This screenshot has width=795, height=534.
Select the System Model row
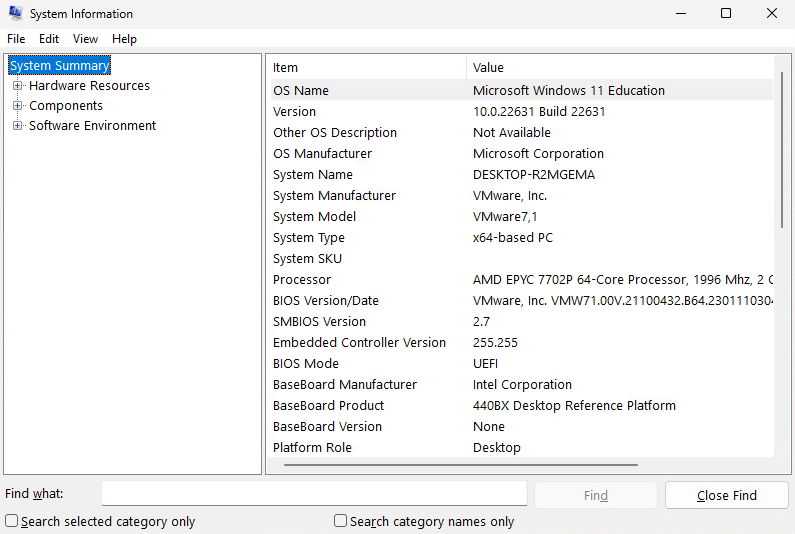(x=522, y=217)
